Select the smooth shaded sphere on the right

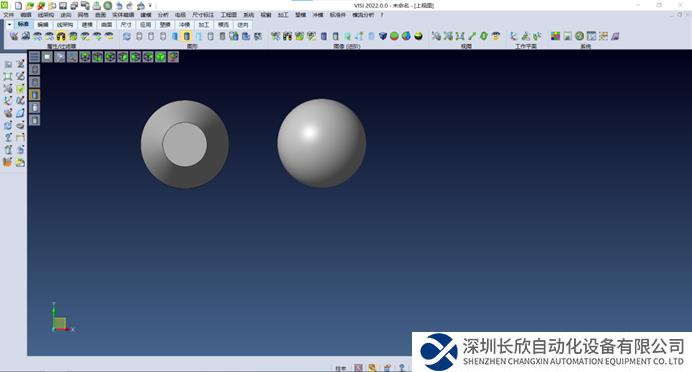click(322, 143)
